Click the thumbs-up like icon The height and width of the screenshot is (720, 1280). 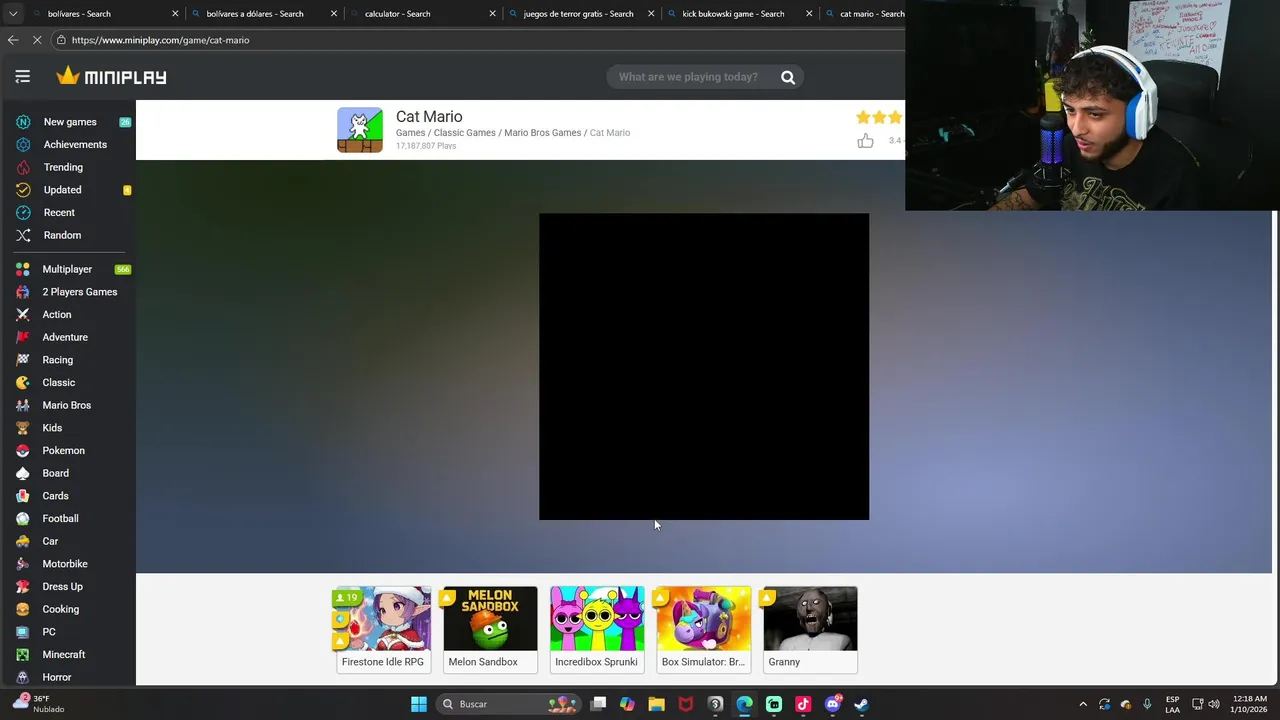865,141
